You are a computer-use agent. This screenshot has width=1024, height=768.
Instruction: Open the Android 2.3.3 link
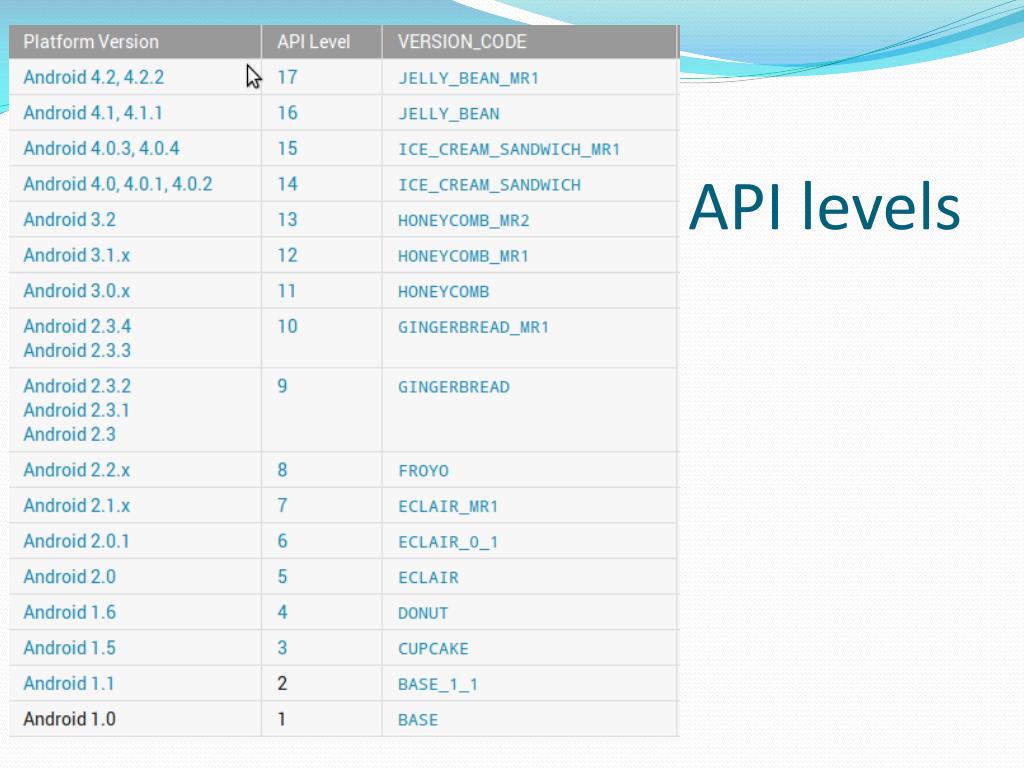77,351
